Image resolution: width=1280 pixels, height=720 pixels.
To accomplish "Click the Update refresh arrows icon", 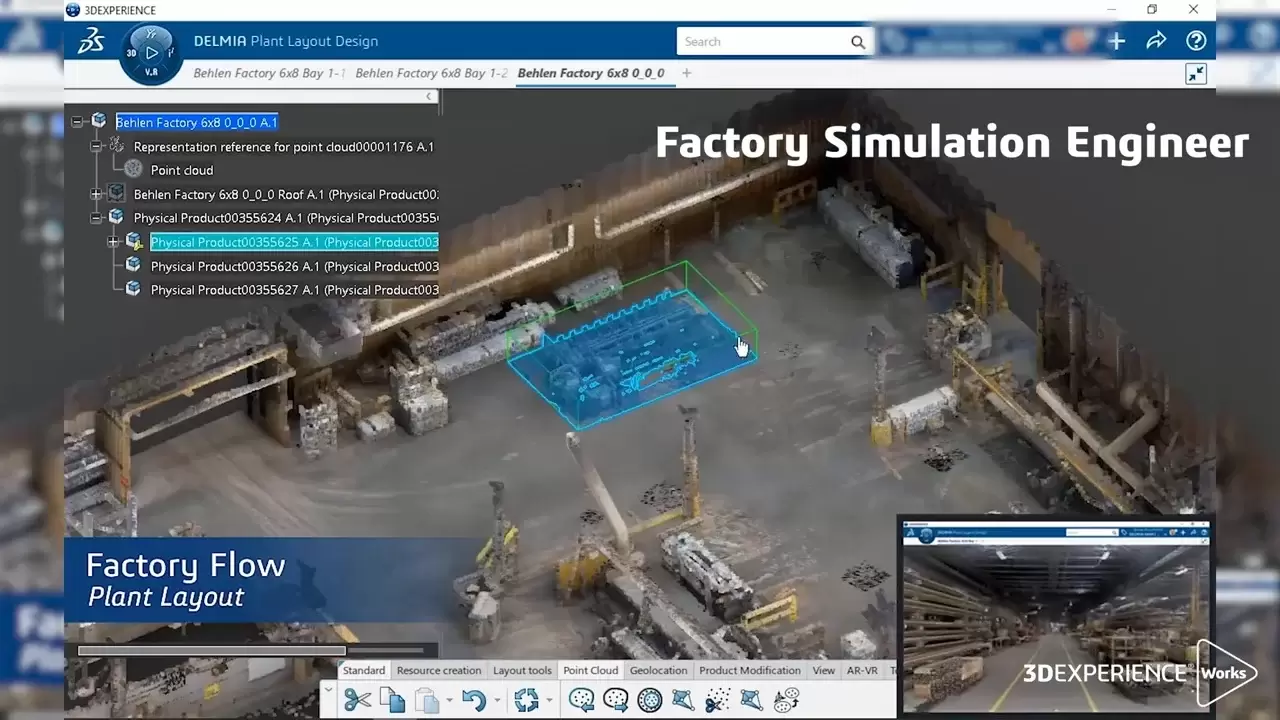I will point(526,700).
